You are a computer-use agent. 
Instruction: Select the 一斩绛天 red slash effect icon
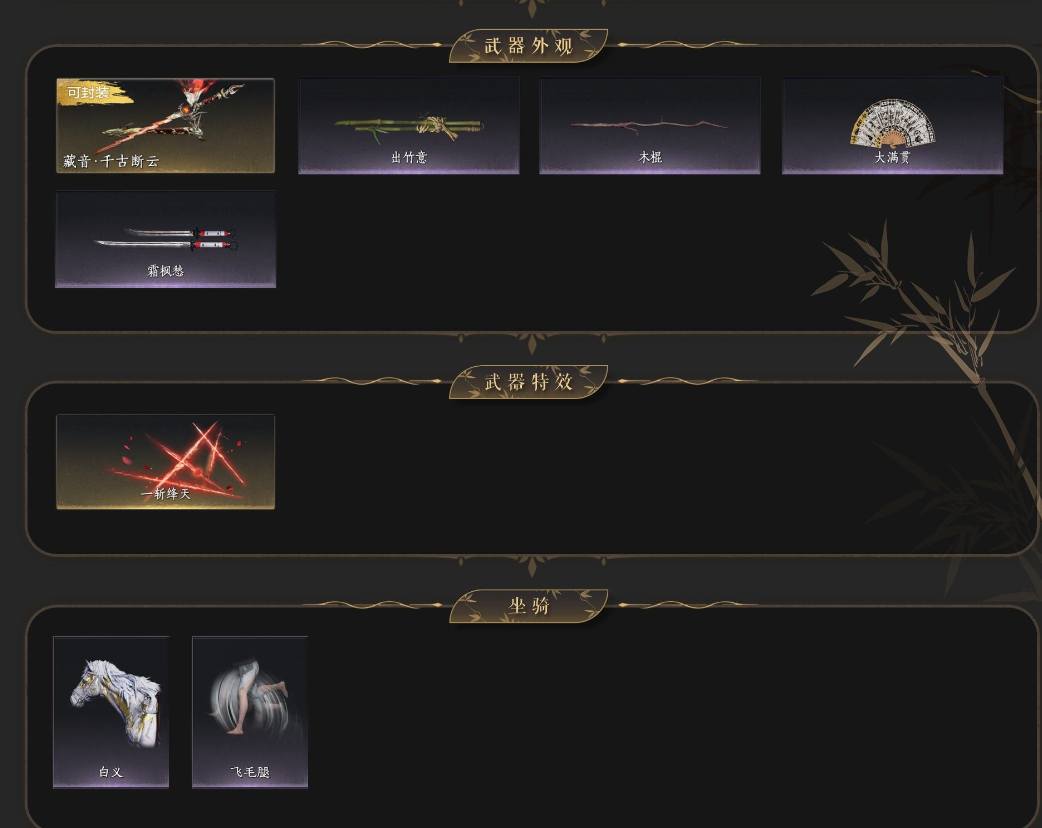(x=165, y=462)
